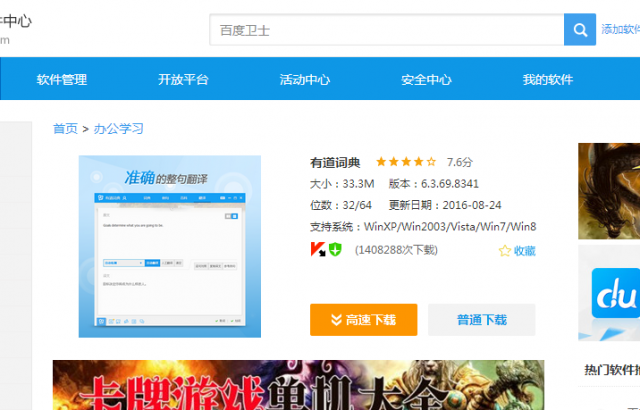The height and width of the screenshot is (410, 640).
Task: Click the Baidu 'du' app icon
Action: tap(616, 293)
